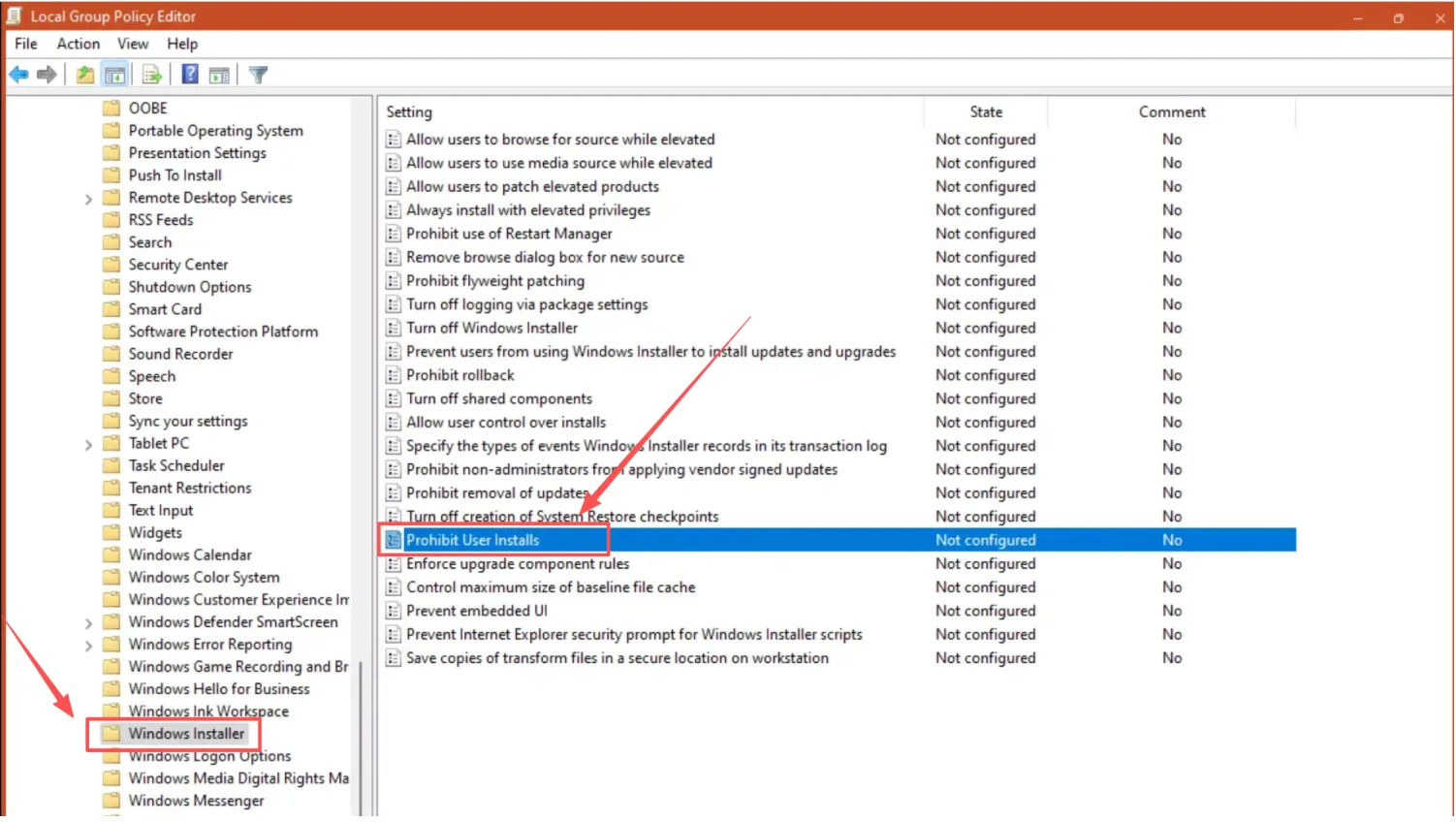Open Help via the blue question mark icon
This screenshot has height=822, width=1456.
point(190,75)
